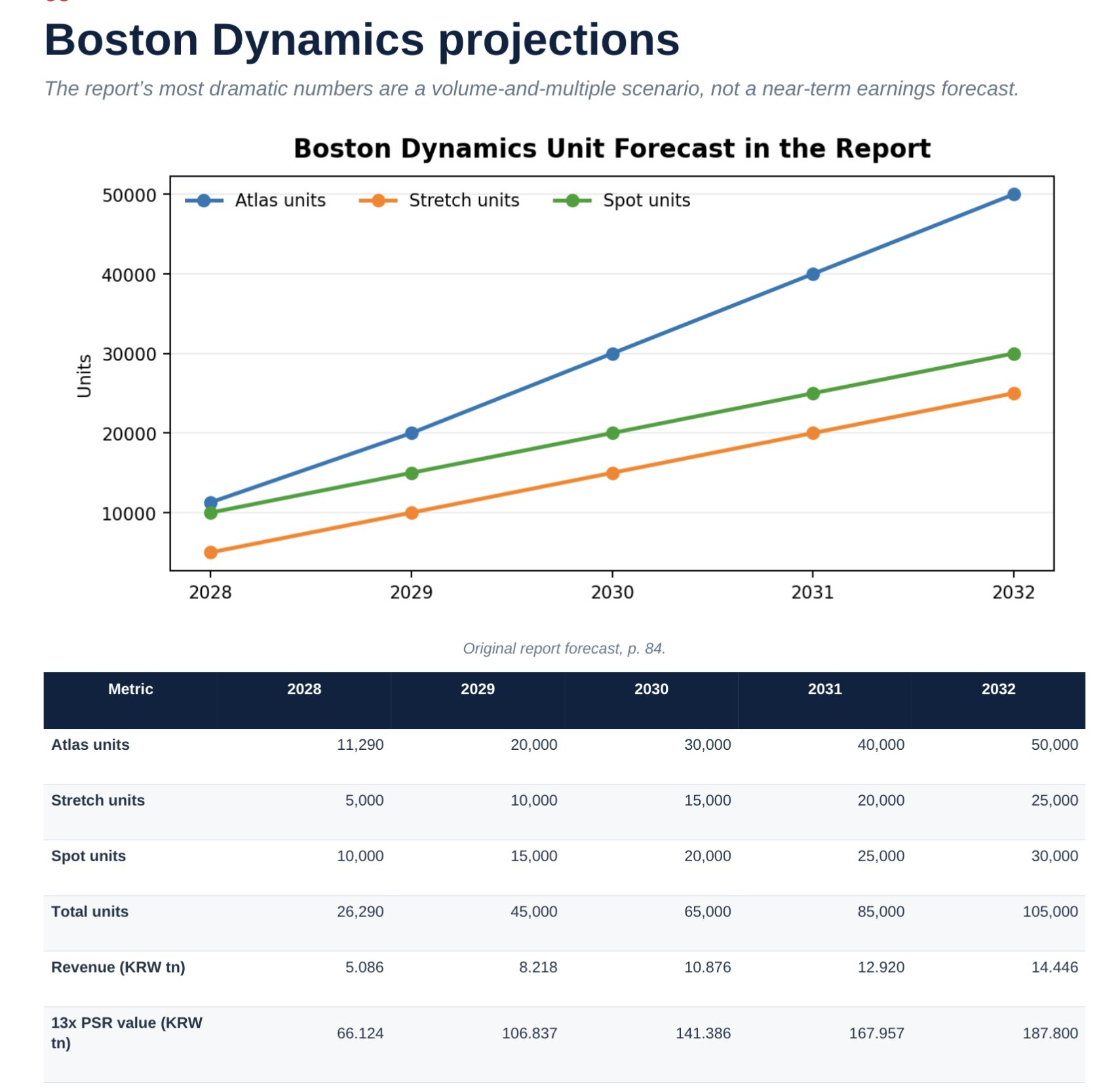This screenshot has height=1090, width=1120.
Task: Click the Atlas units 2032 value 50,000
Action: click(1054, 745)
